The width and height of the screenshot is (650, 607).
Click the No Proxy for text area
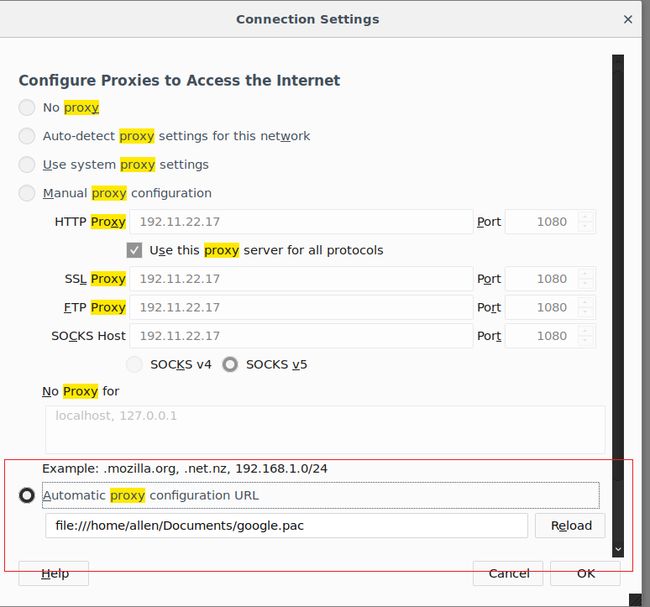tap(325, 430)
